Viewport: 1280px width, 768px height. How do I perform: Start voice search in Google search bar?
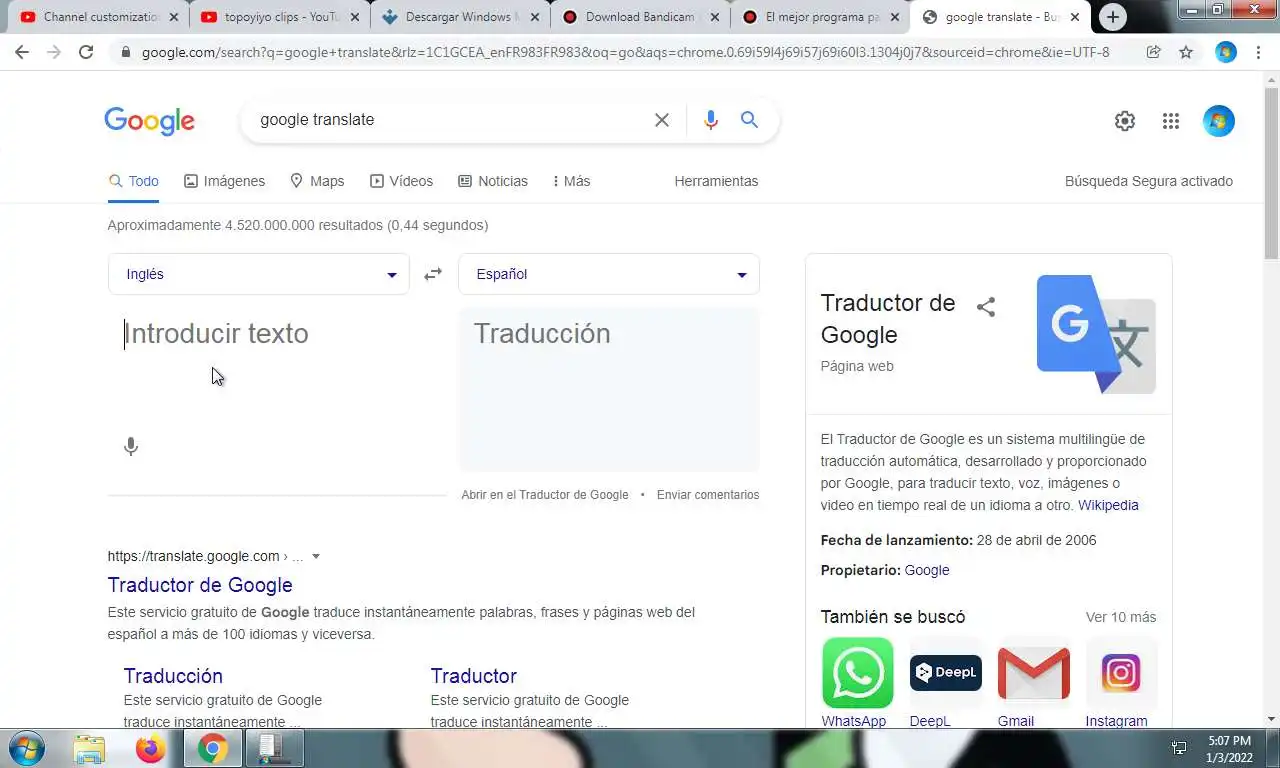click(x=711, y=120)
